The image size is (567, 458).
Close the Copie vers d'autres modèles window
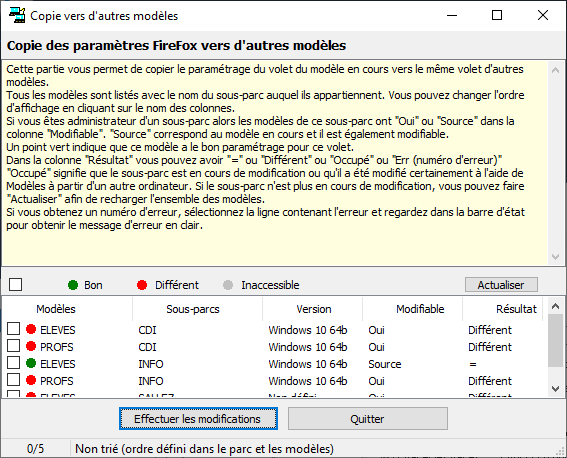[543, 16]
